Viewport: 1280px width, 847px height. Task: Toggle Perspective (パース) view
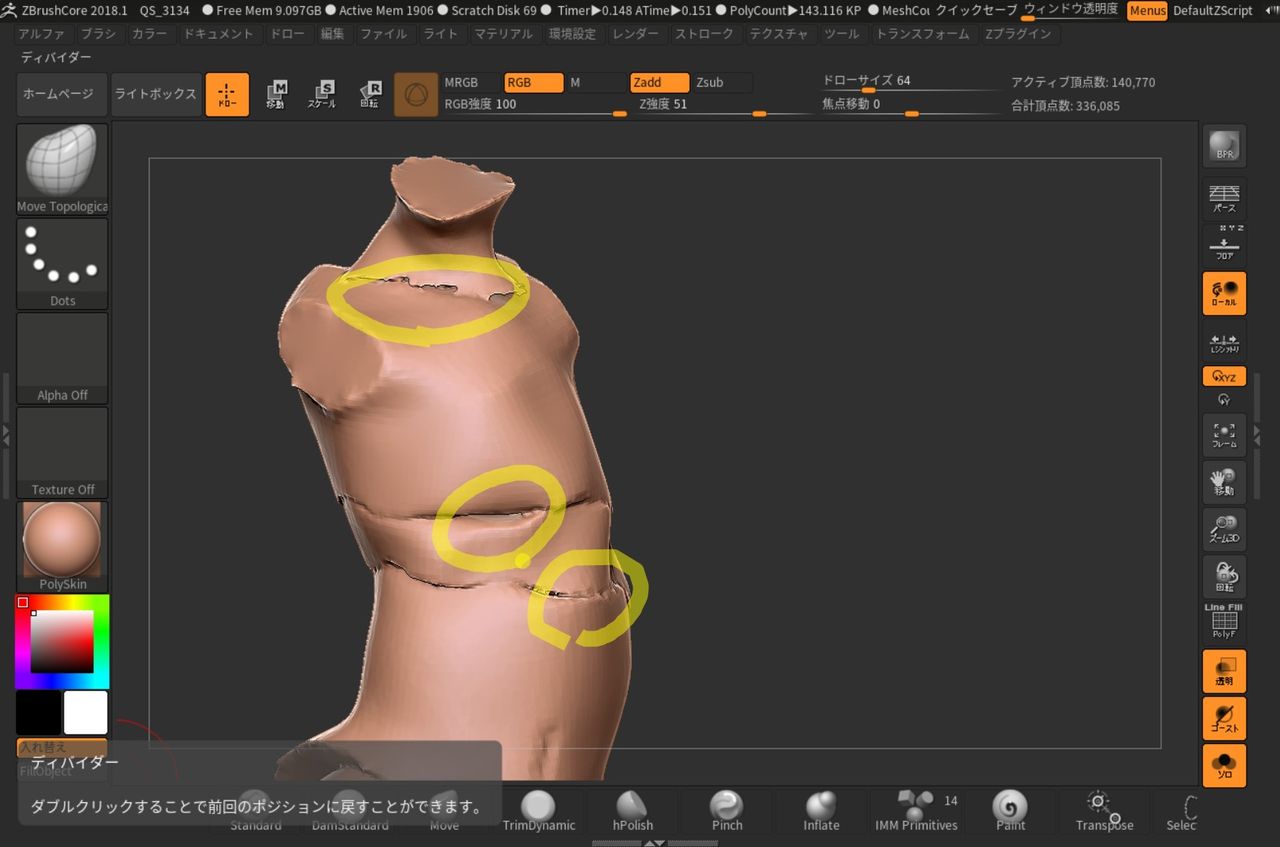point(1224,199)
